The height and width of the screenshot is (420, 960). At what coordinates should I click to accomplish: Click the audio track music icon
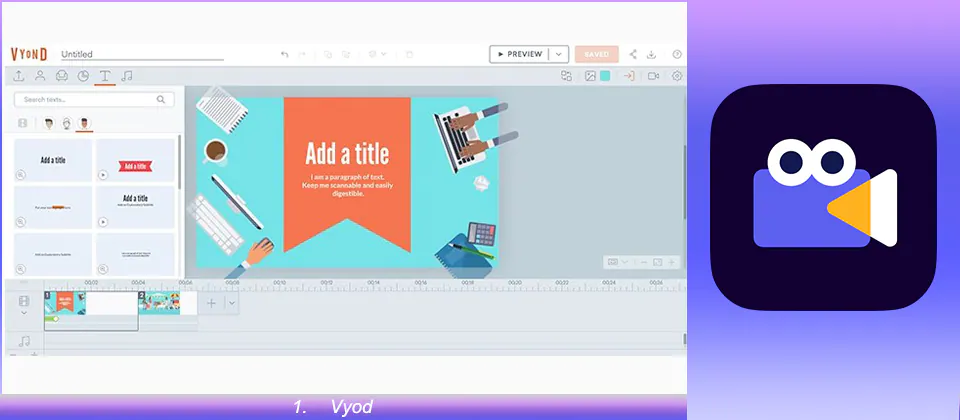(24, 341)
